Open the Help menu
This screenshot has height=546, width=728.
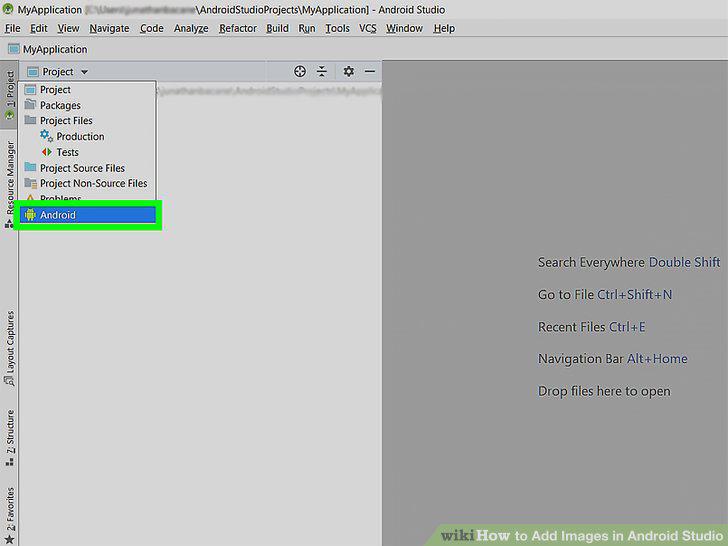pos(444,28)
